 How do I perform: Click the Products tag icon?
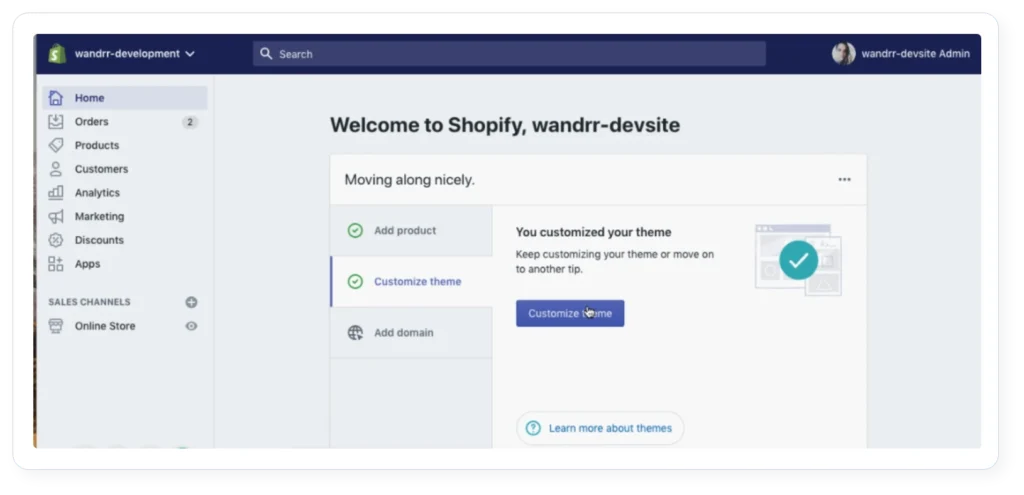(56, 145)
